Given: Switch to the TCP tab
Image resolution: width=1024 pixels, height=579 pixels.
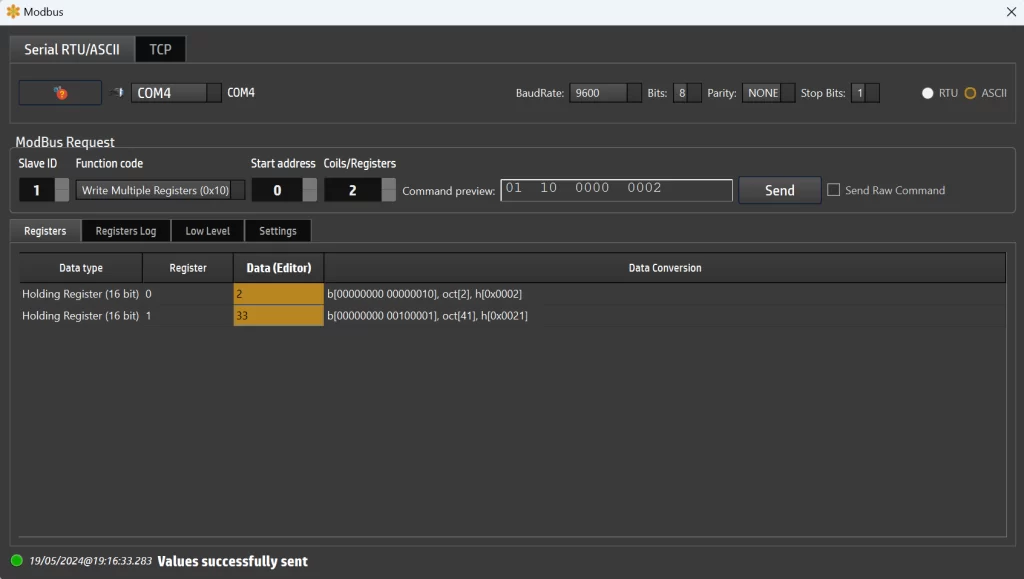Looking at the screenshot, I should point(160,49).
